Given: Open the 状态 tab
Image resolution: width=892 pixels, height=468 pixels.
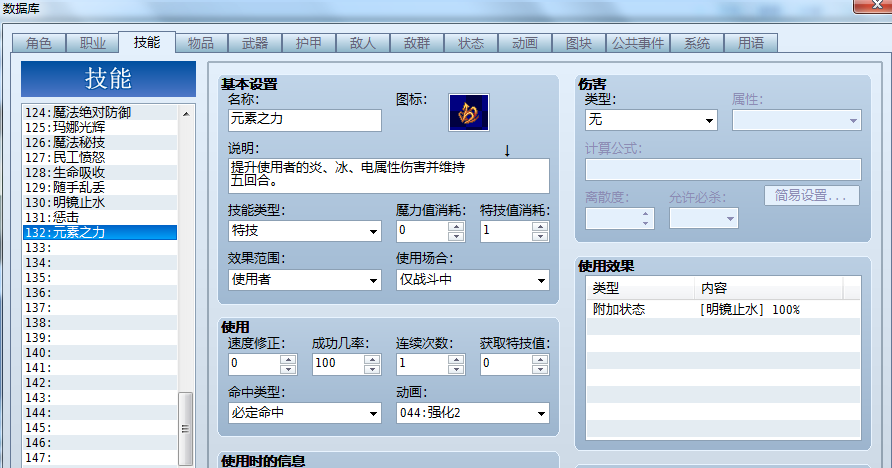Looking at the screenshot, I should point(471,43).
